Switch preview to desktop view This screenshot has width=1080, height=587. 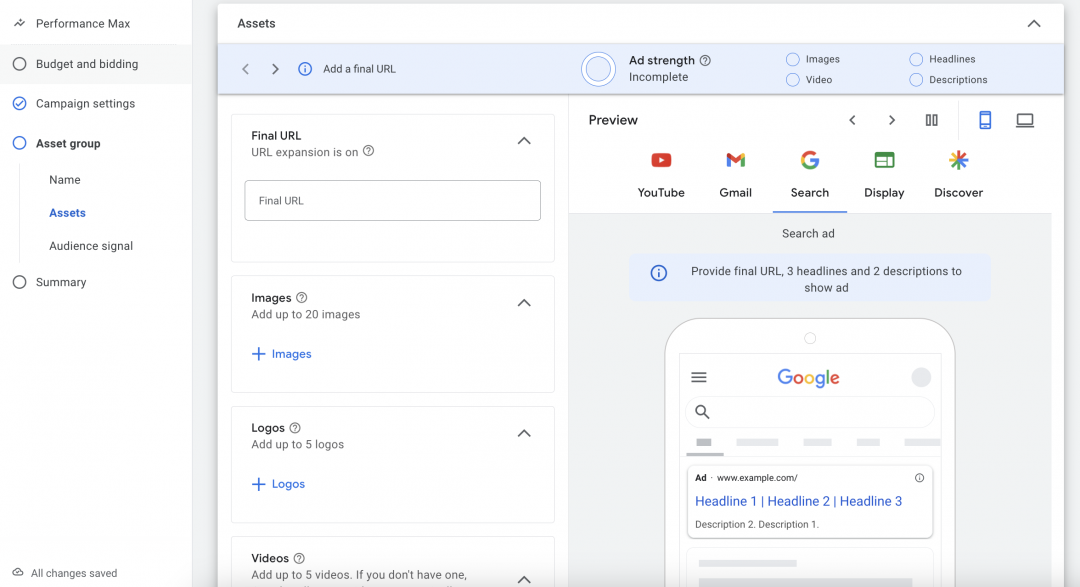click(1025, 120)
